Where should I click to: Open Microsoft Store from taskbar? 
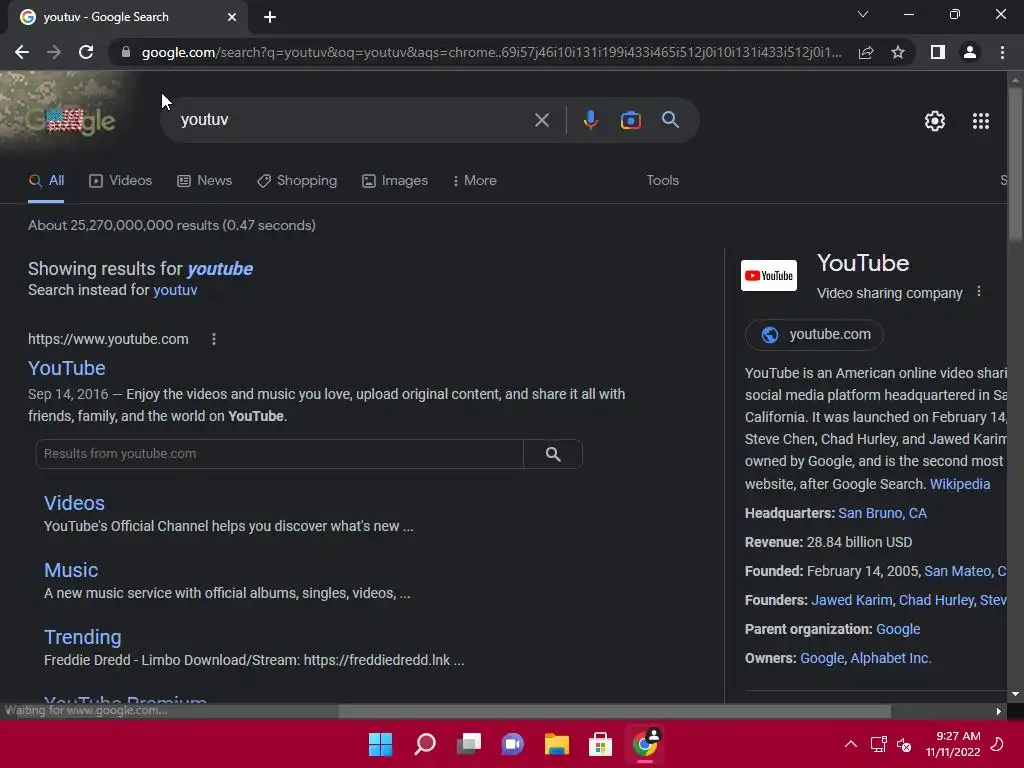click(x=600, y=744)
